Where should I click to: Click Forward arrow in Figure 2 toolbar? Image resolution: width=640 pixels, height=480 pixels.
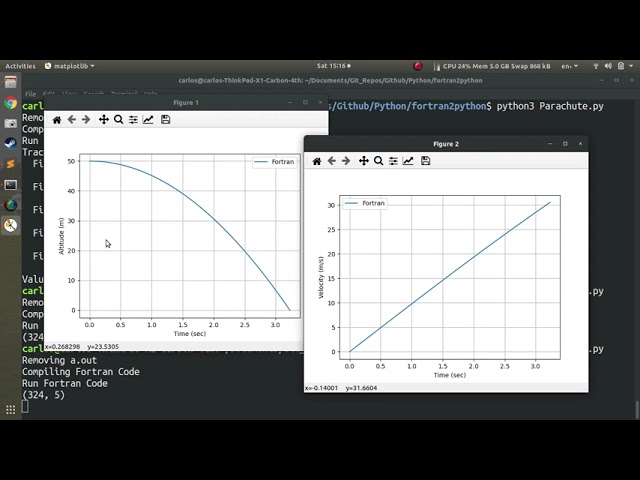pos(346,161)
